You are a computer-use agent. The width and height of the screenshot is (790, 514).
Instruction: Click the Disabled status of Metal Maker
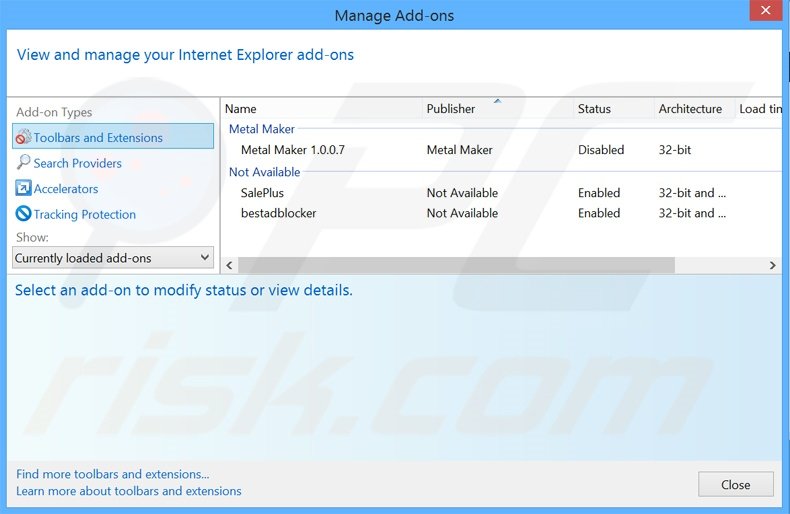(601, 150)
